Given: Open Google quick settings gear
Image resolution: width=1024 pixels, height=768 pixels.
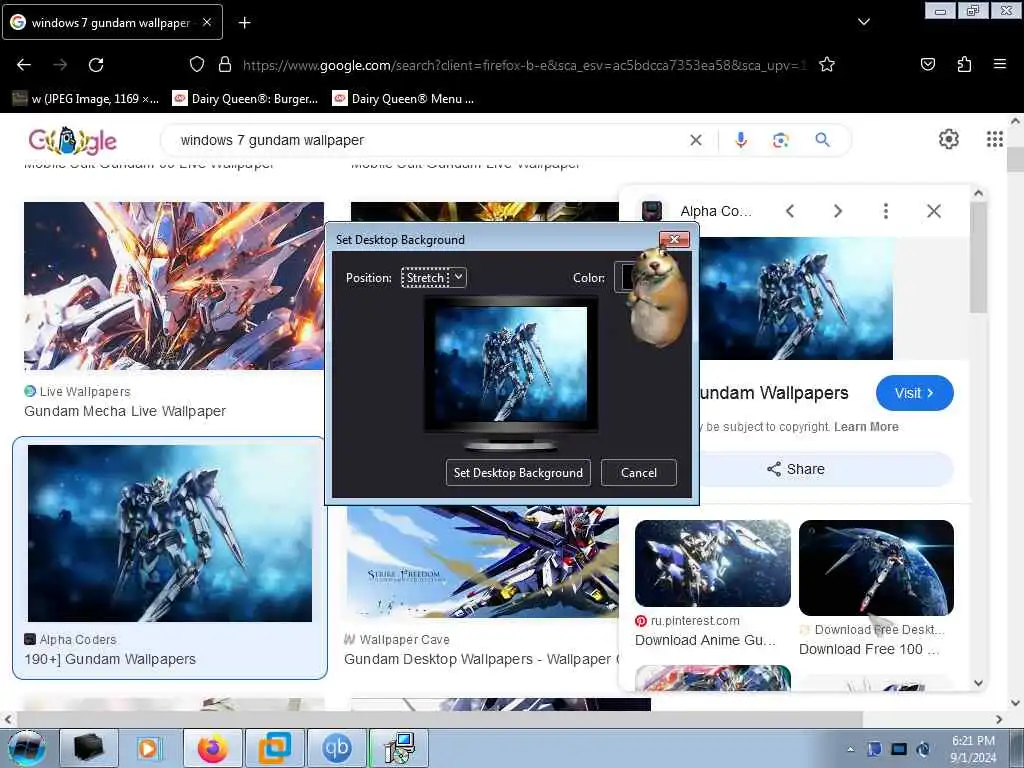Looking at the screenshot, I should pyautogui.click(x=948, y=139).
